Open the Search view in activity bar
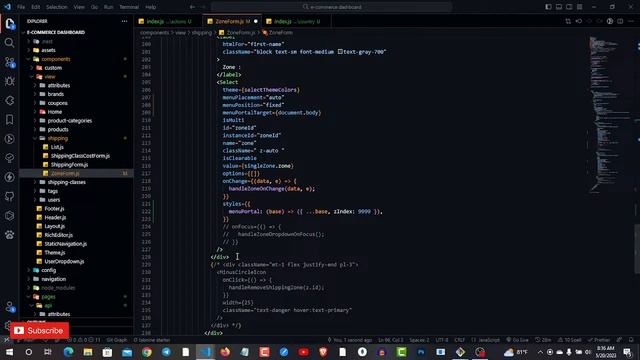Viewport: 640px width, 360px height. coord(9,43)
